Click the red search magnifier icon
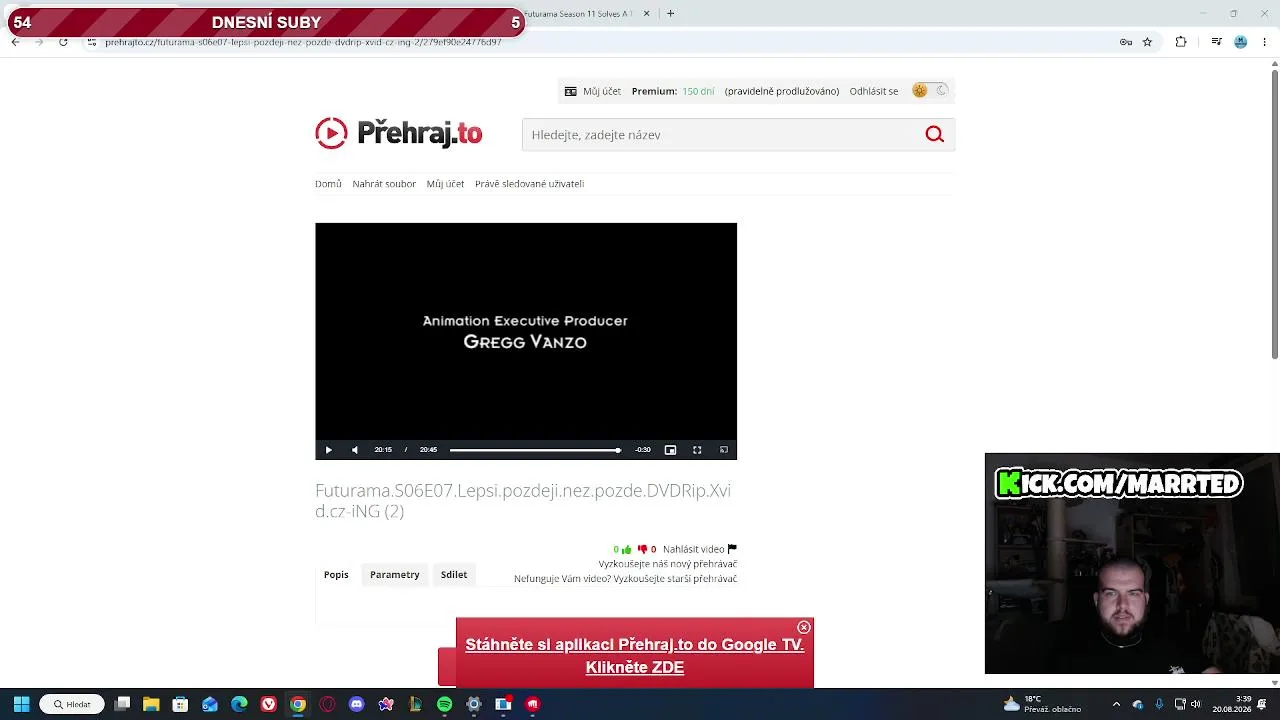Screen dimensions: 1280x720 934,135
